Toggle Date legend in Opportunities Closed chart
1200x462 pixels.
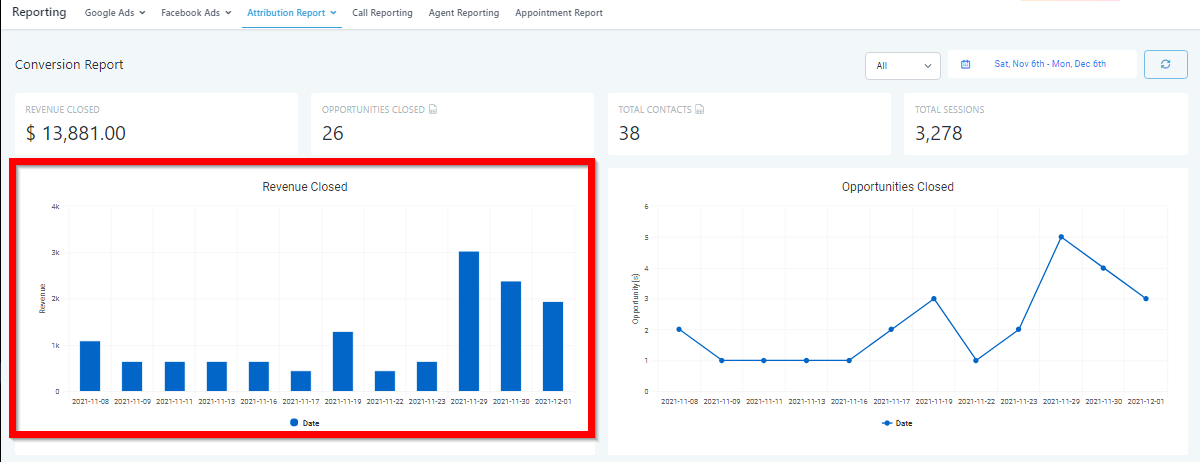pos(897,423)
